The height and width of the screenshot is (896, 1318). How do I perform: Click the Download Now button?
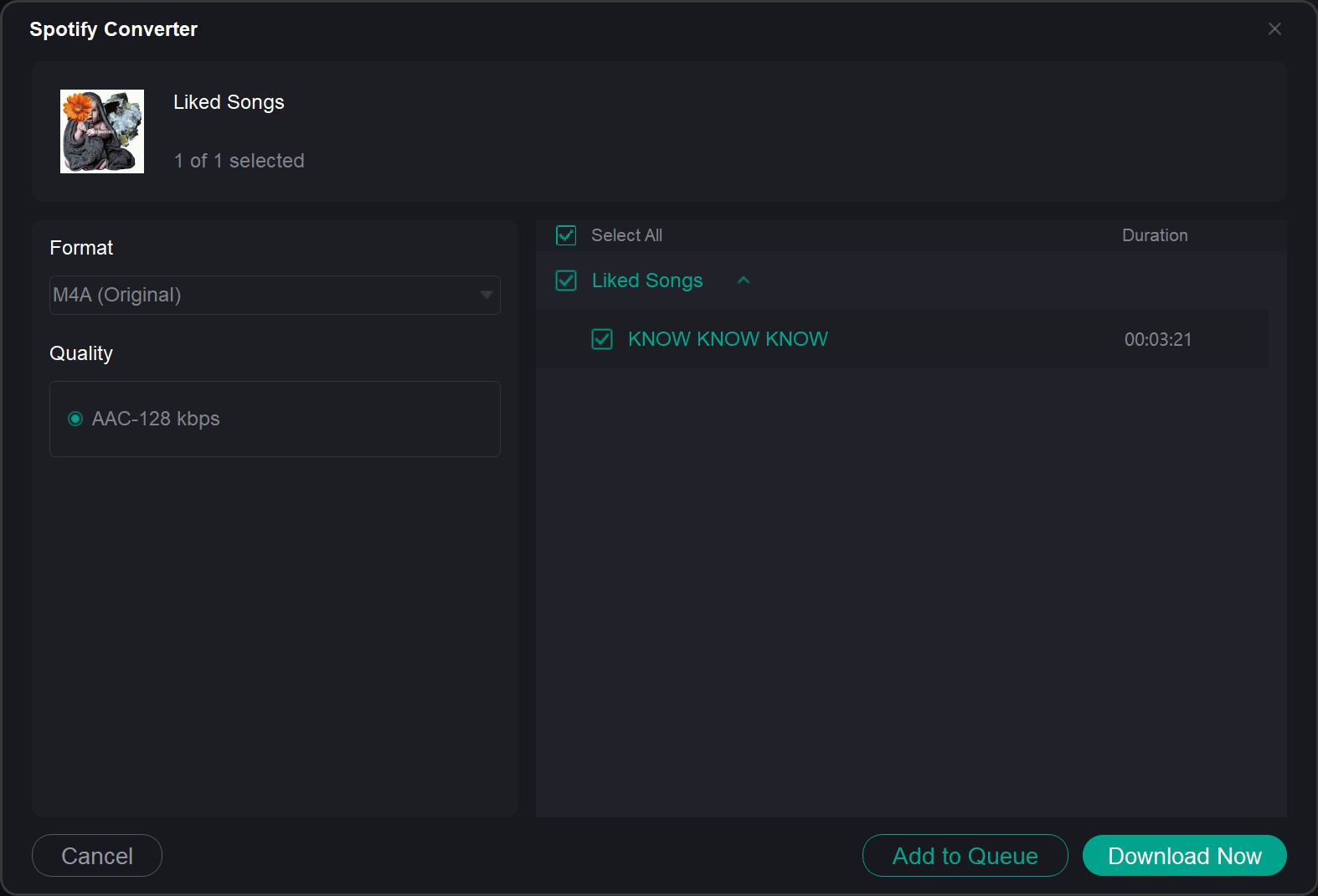(x=1185, y=855)
